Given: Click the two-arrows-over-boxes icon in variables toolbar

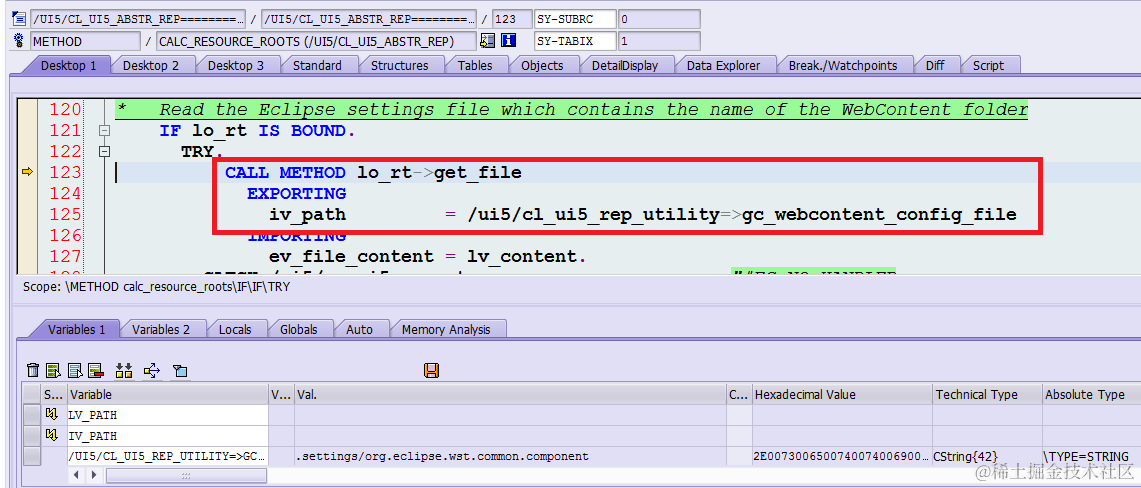Looking at the screenshot, I should pos(124,371).
